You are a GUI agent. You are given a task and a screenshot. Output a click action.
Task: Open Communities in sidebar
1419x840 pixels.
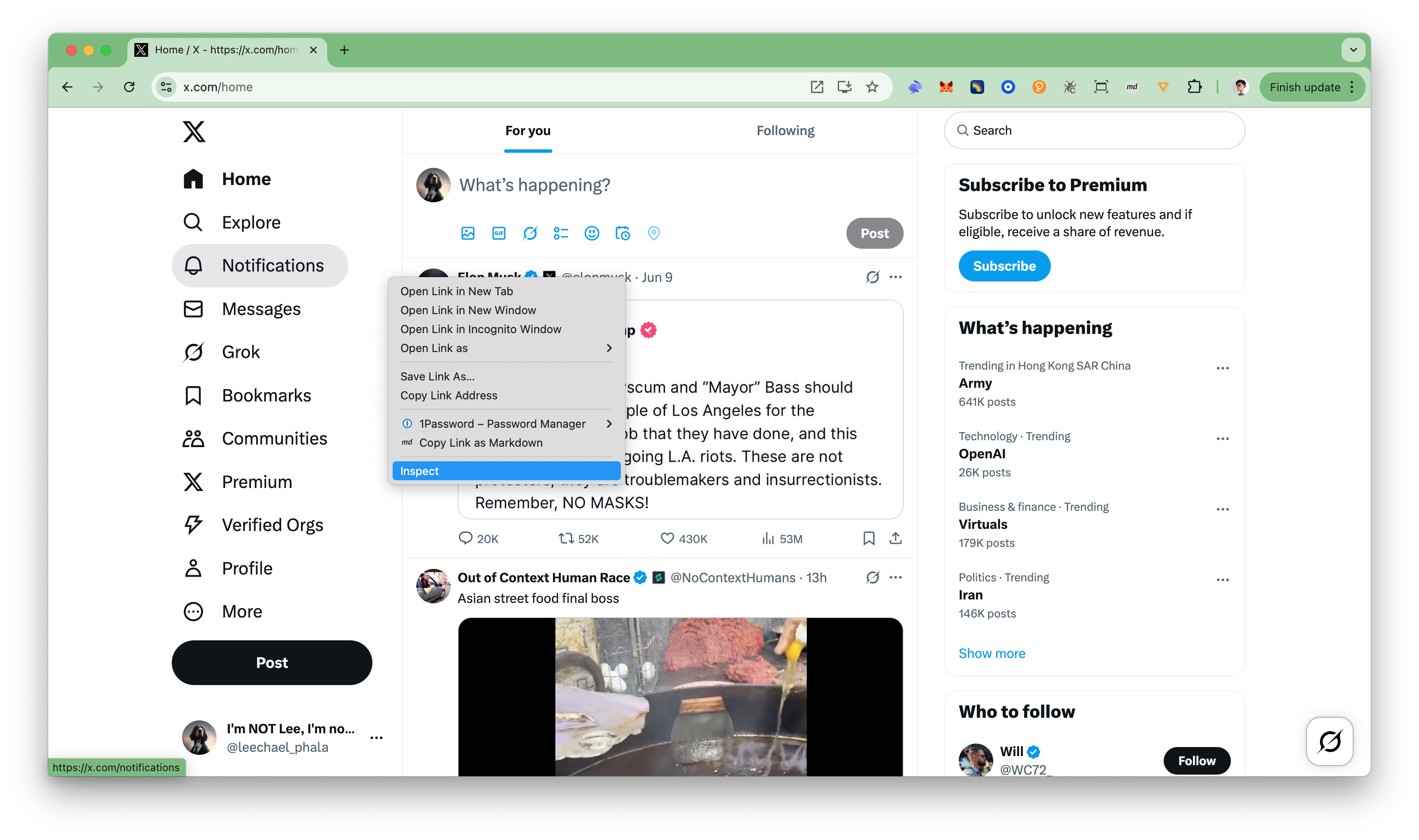click(255, 438)
